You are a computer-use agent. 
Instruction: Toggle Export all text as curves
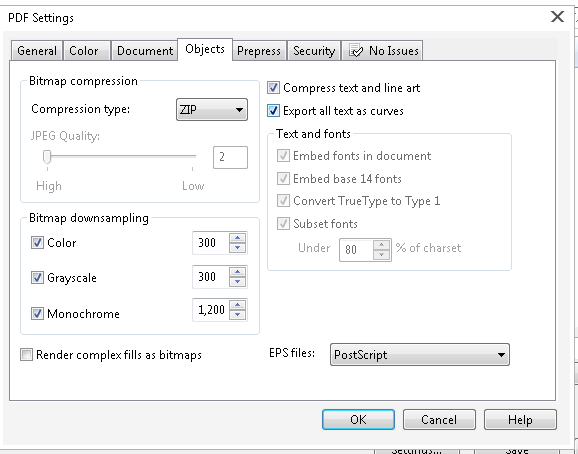(273, 111)
